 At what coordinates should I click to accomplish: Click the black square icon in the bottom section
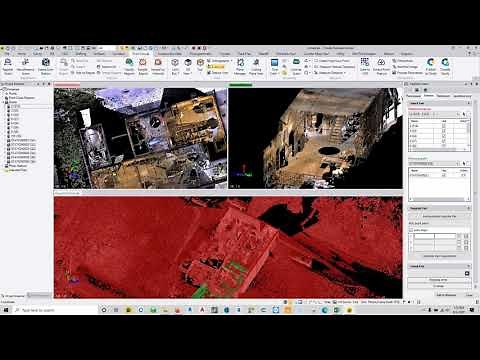click(x=467, y=273)
